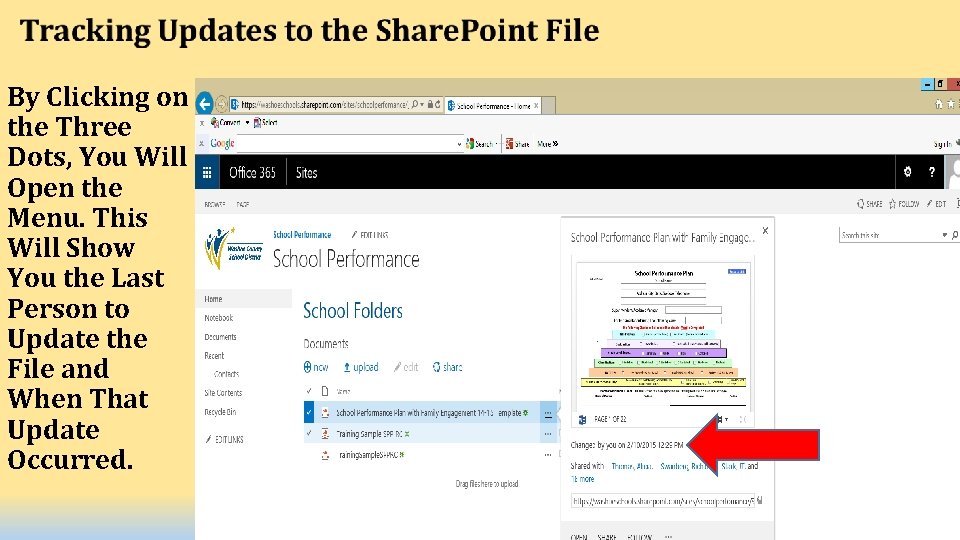Toggle the select-all checkmark in header
The width and height of the screenshot is (960, 540).
[309, 391]
